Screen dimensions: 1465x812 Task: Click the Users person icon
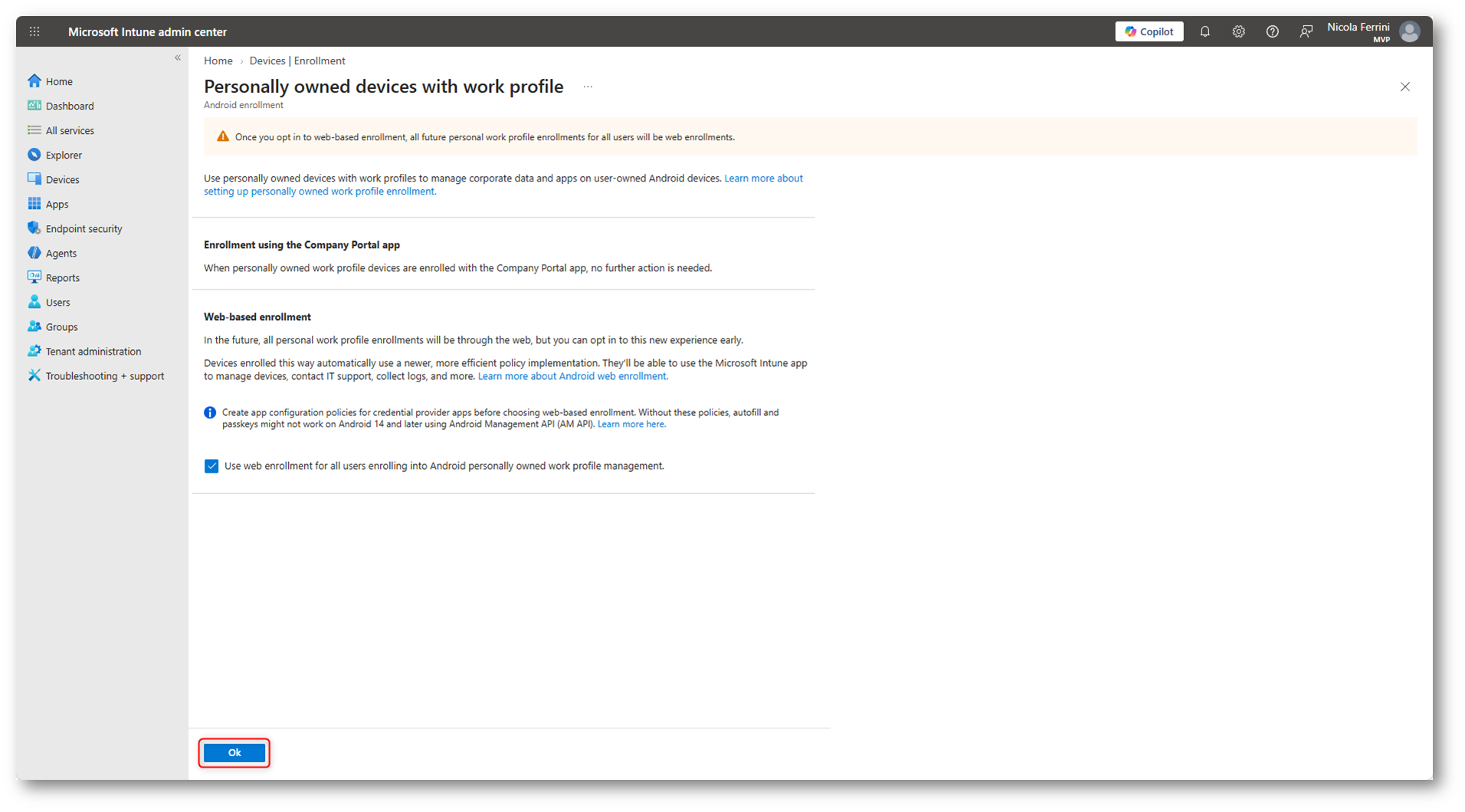click(34, 301)
